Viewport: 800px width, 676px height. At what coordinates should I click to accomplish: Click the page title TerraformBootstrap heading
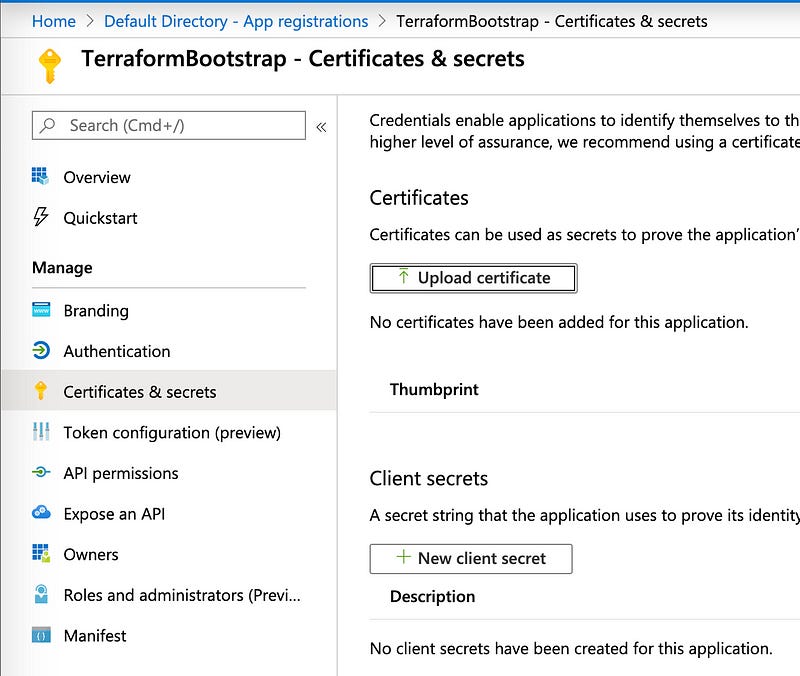tap(303, 59)
